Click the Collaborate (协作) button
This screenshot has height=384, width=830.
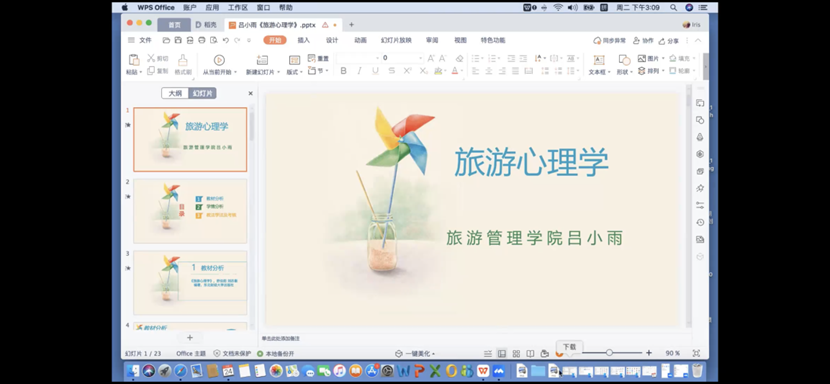643,41
